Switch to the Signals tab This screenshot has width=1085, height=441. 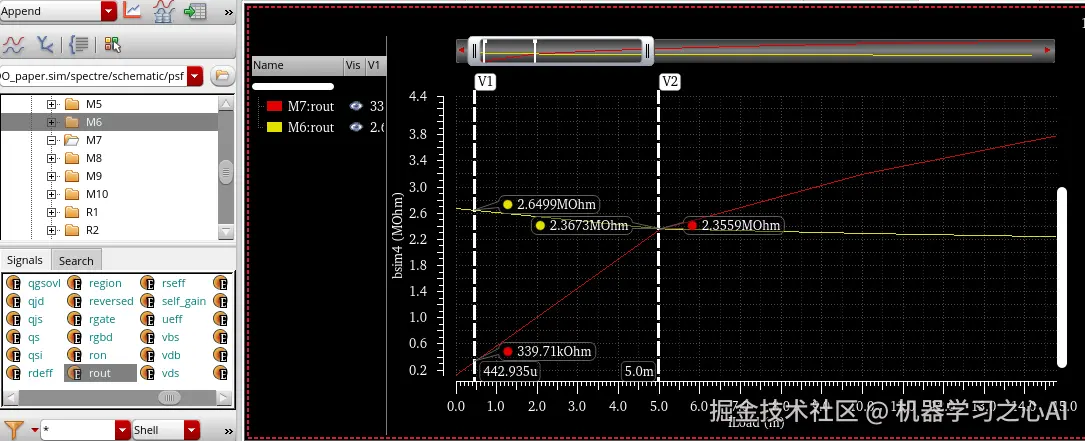tap(25, 260)
